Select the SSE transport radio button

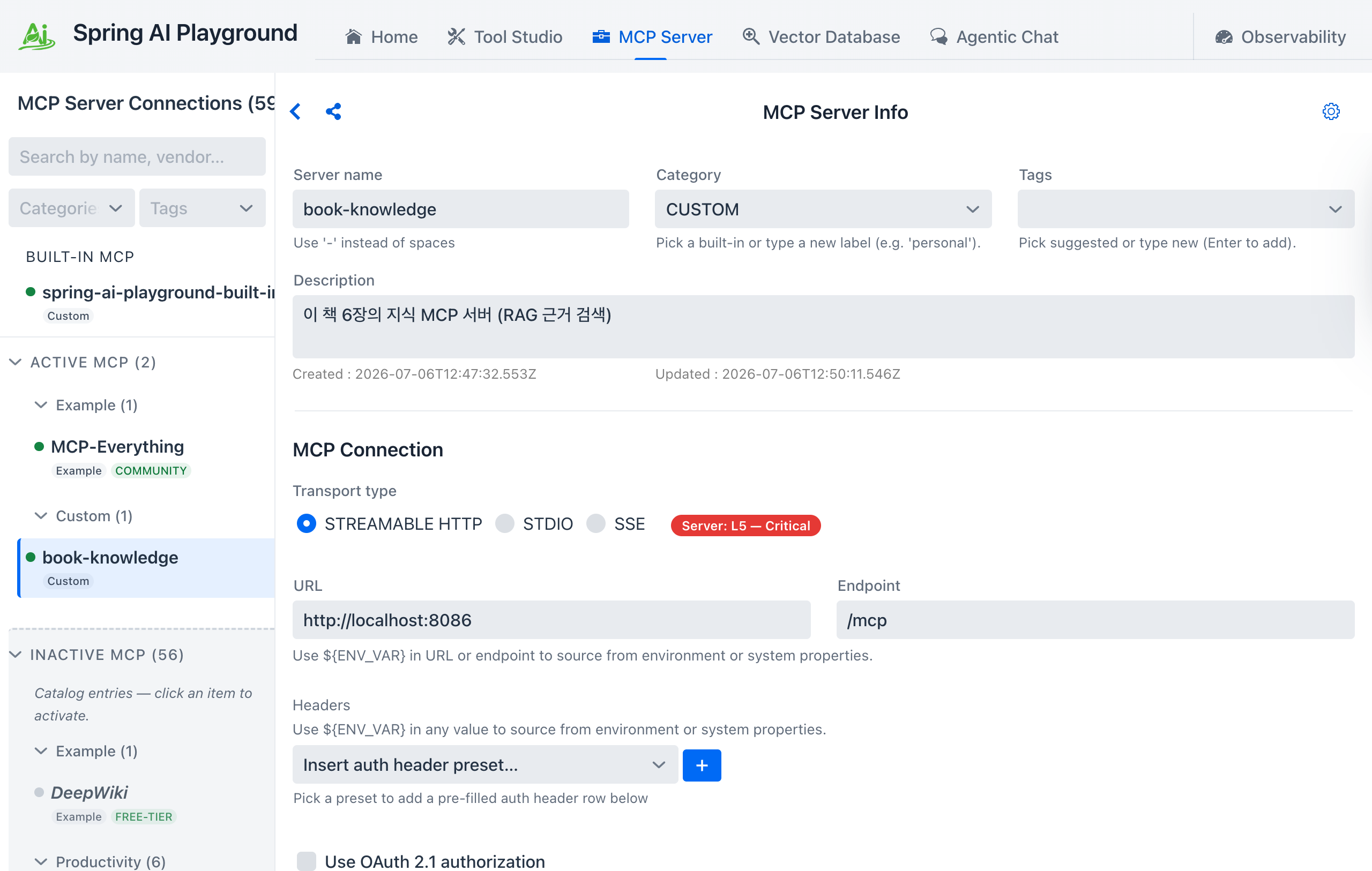[596, 523]
